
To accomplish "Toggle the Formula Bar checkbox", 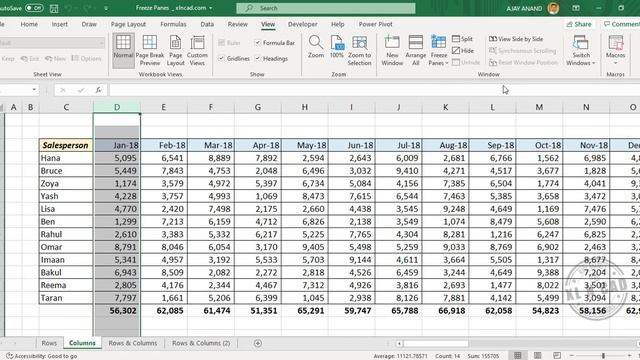I will tap(258, 42).
